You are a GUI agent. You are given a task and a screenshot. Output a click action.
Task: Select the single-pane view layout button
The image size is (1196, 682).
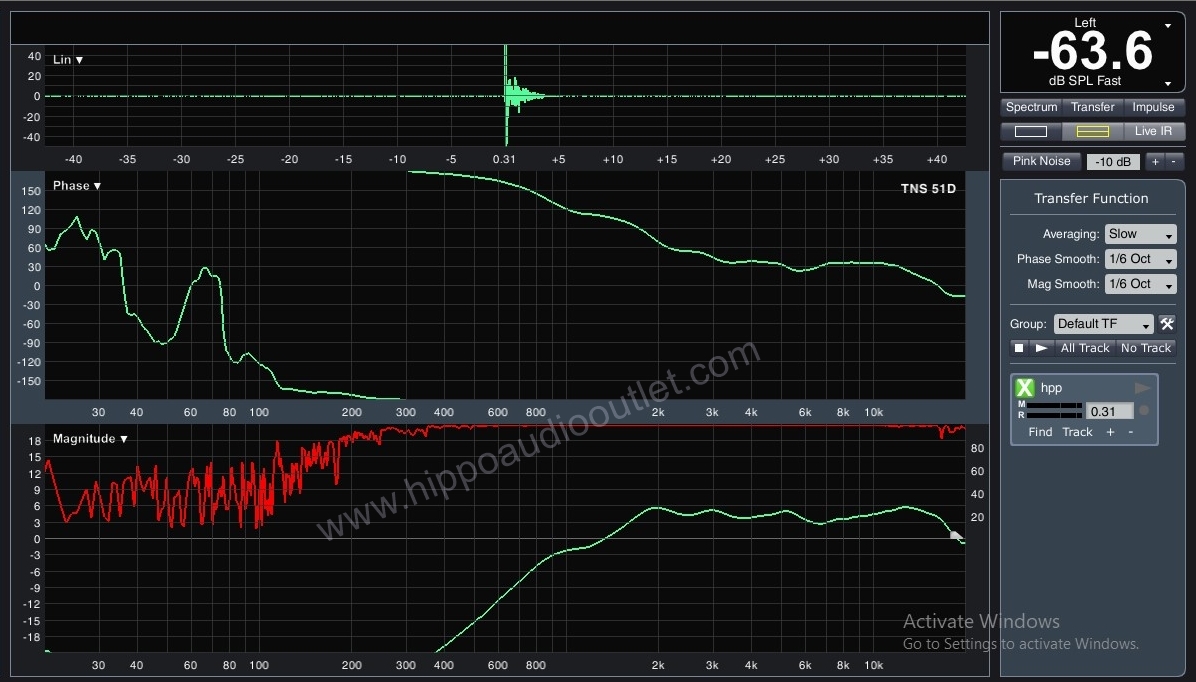[1030, 131]
